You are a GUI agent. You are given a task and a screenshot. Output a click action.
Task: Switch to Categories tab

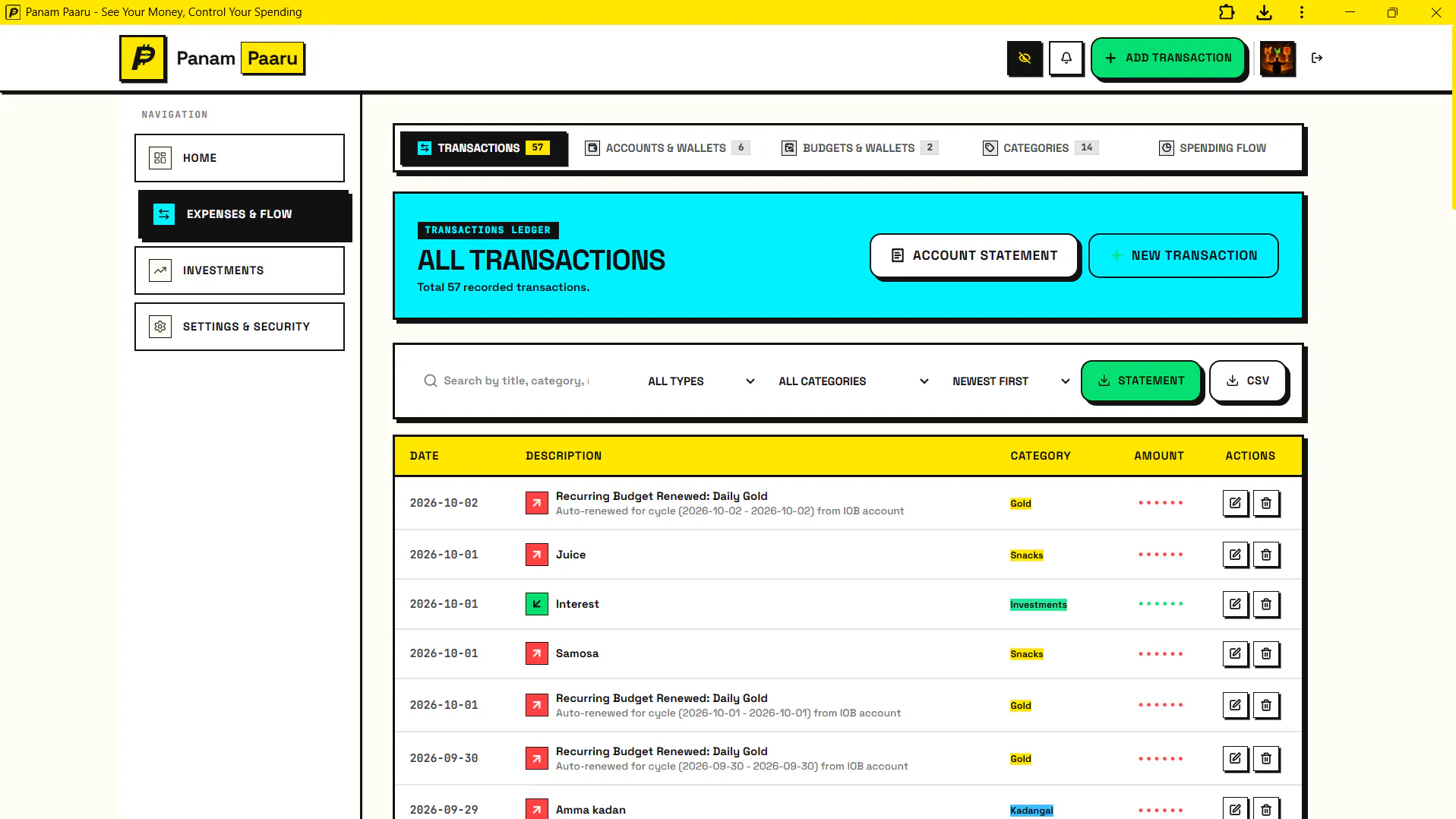pyautogui.click(x=1041, y=148)
